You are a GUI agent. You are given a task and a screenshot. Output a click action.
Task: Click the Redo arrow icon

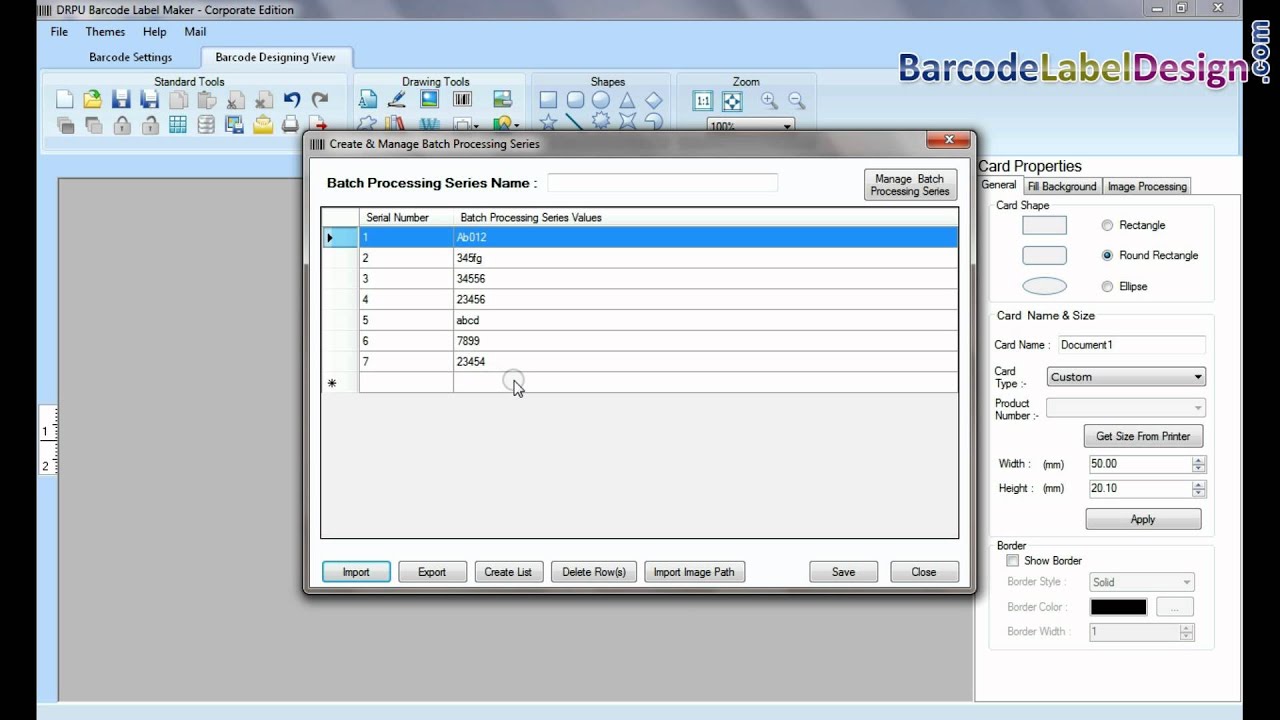point(320,99)
